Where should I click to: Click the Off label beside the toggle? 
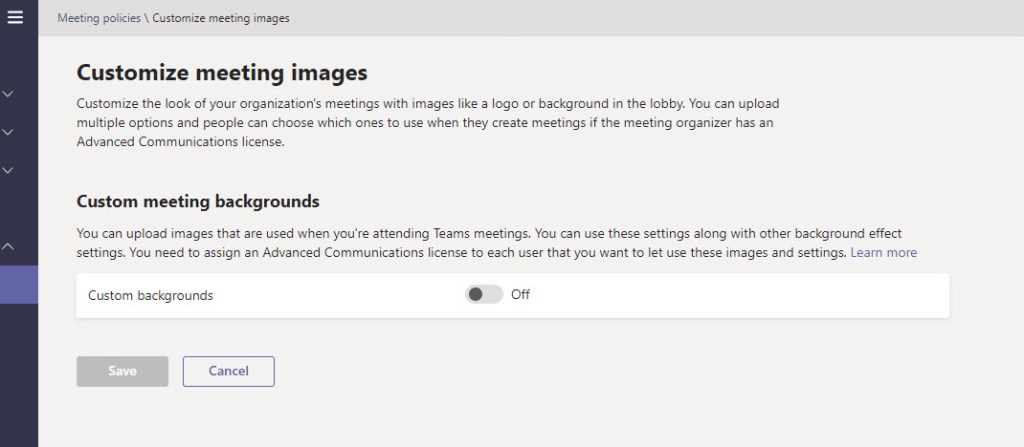(x=520, y=295)
